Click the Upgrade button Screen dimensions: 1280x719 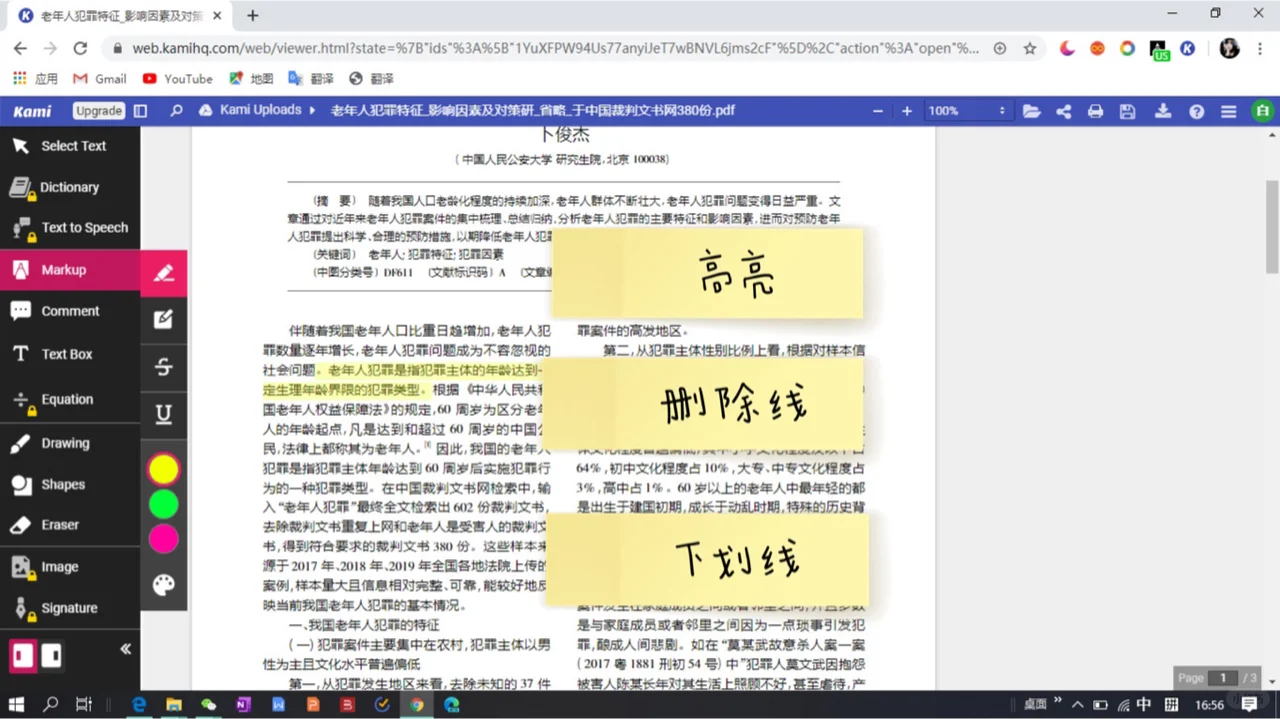click(x=98, y=111)
